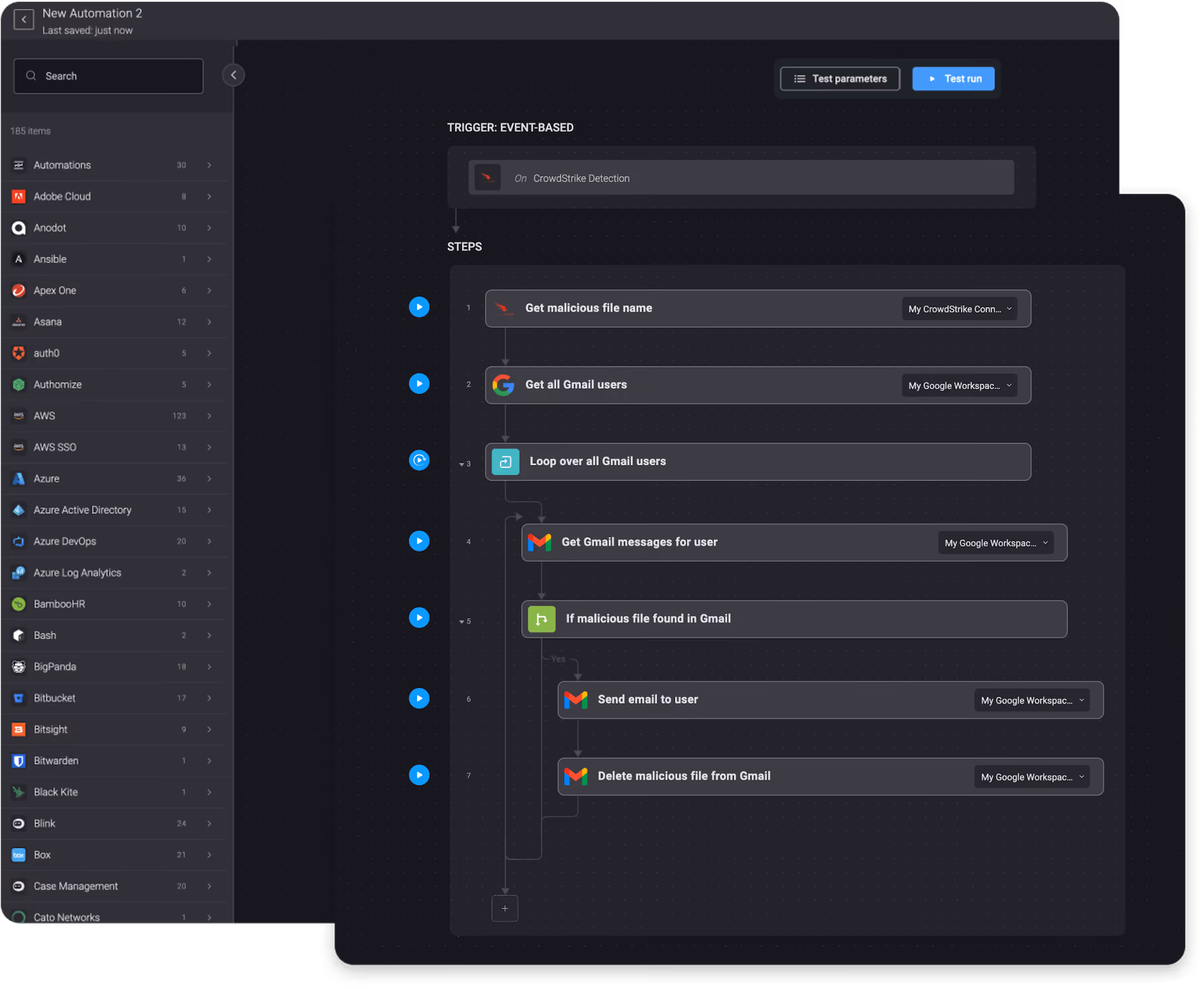Click the Bitsight icon in the sidebar
This screenshot has height=989, width=1204.
tap(19, 730)
